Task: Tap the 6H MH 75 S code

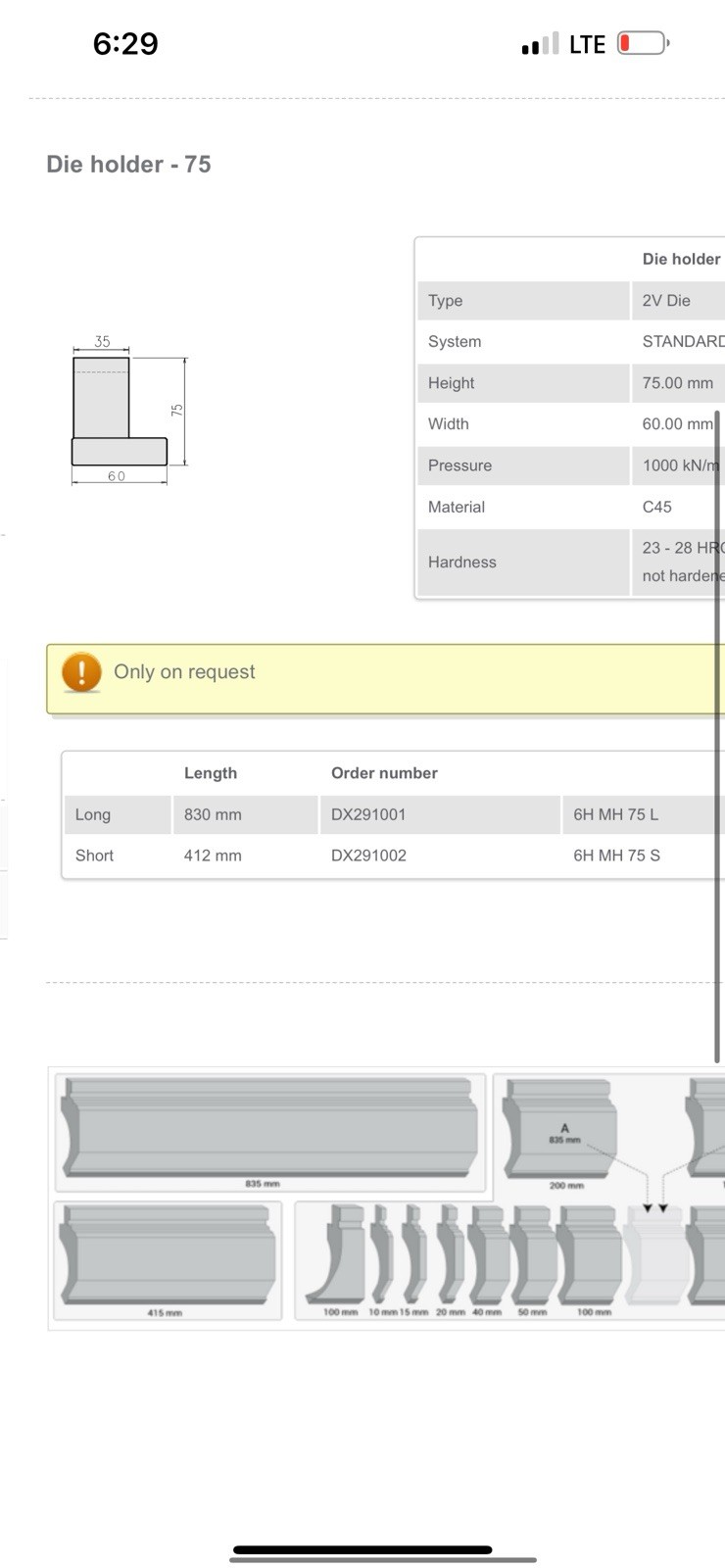Action: pyautogui.click(x=616, y=856)
